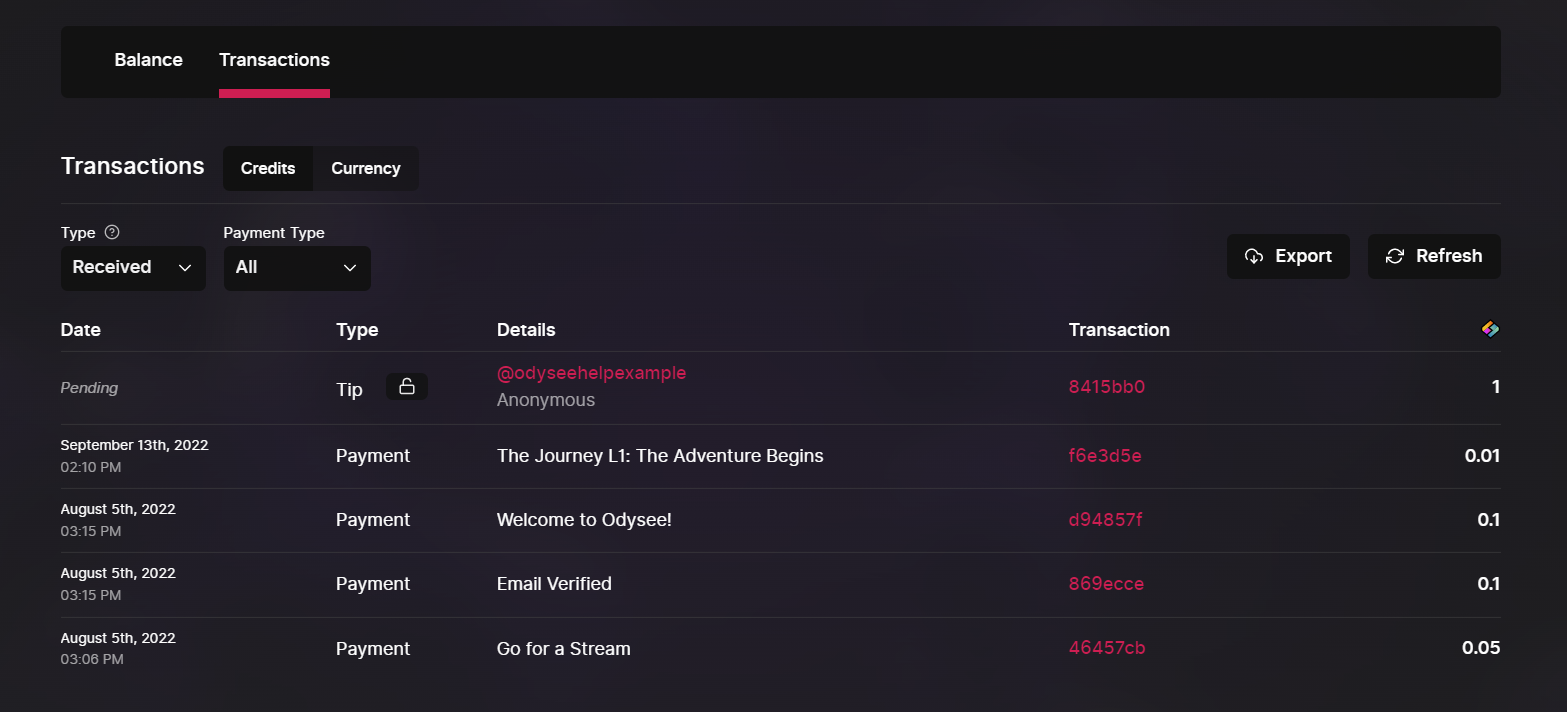This screenshot has width=1567, height=712.
Task: Click 'The Journey L1: The Adventure Begins' text
Action: tap(660, 456)
